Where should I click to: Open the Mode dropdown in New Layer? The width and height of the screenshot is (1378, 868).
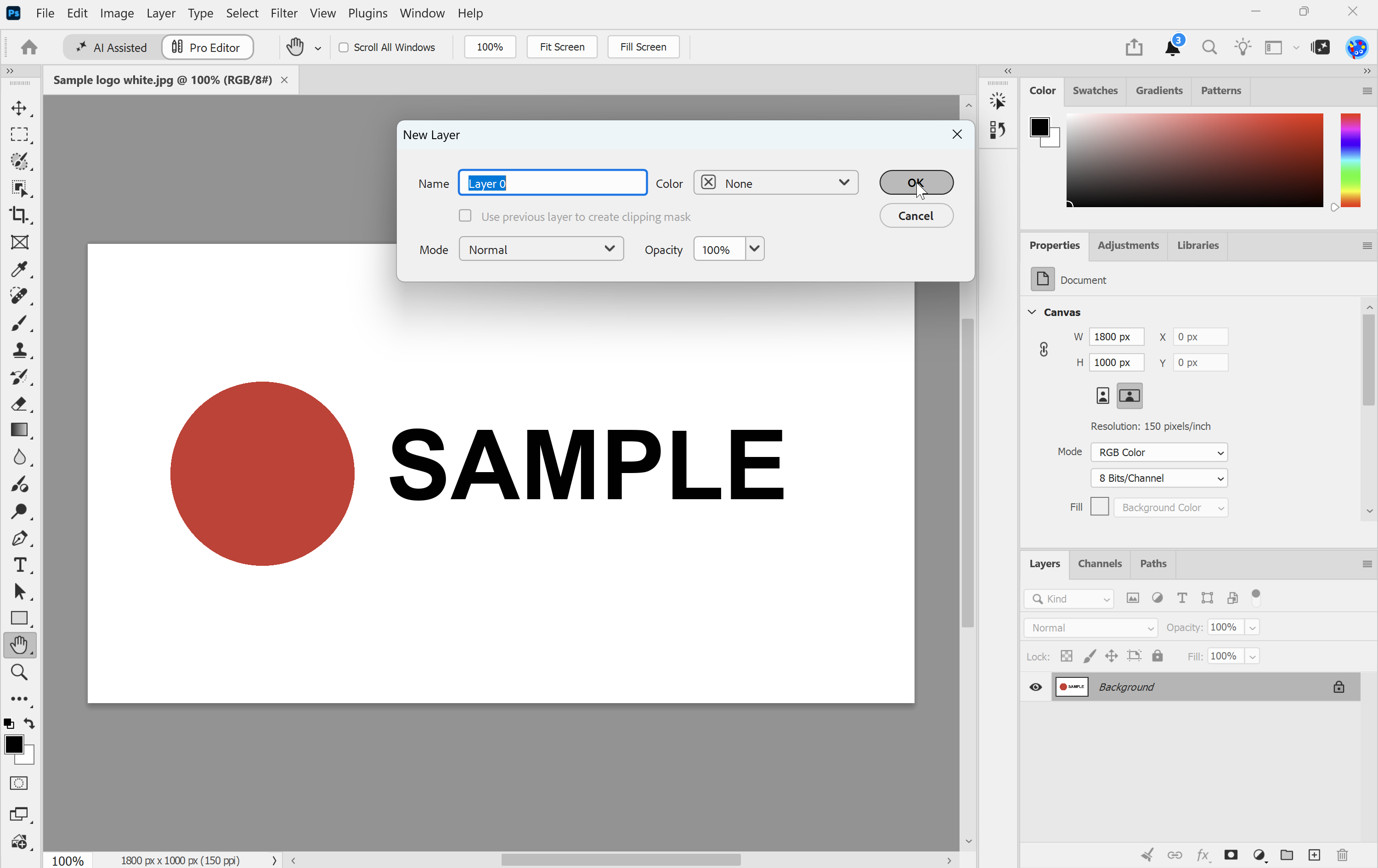click(x=542, y=249)
